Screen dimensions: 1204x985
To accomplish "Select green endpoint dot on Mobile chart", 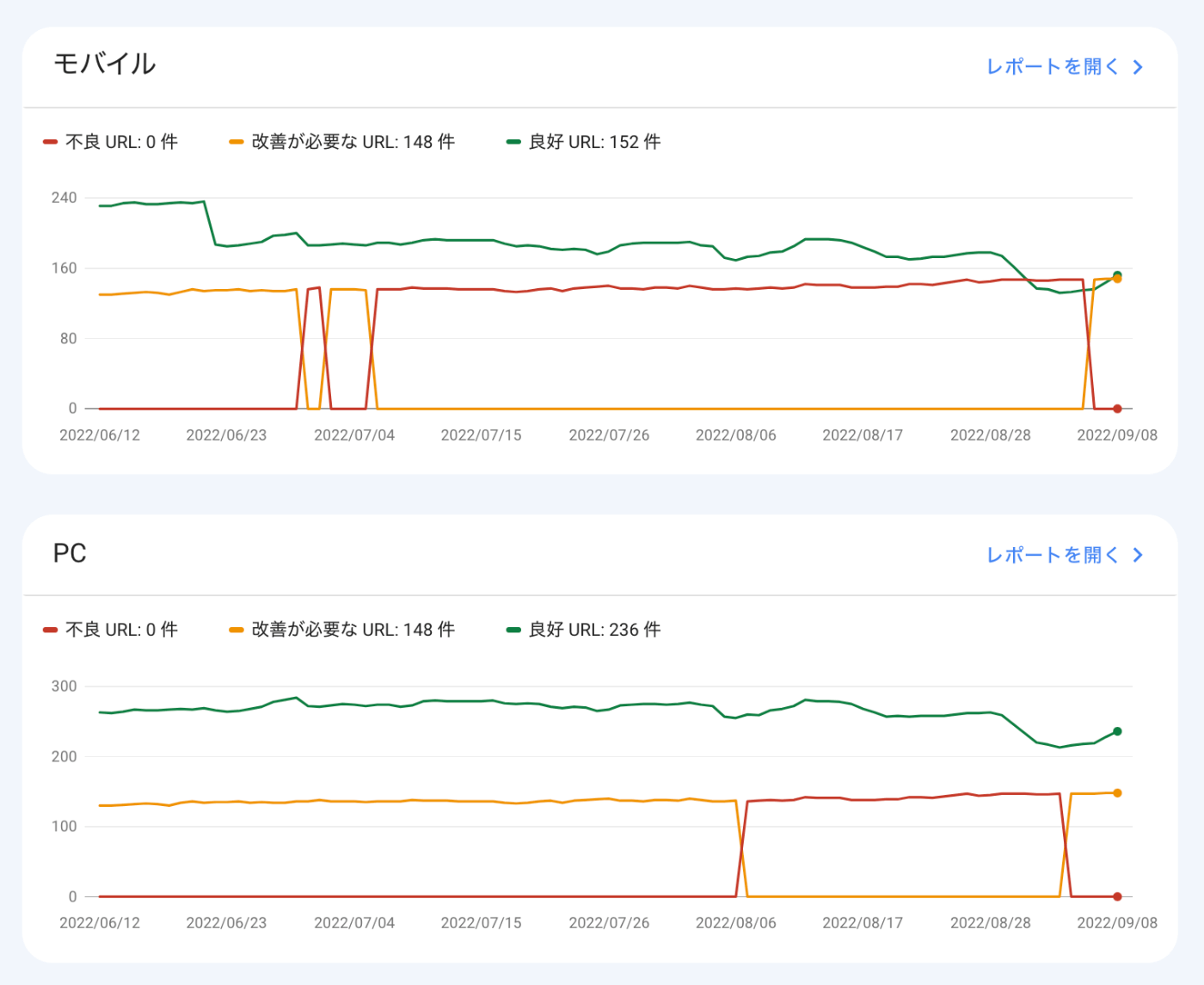I will [1117, 274].
